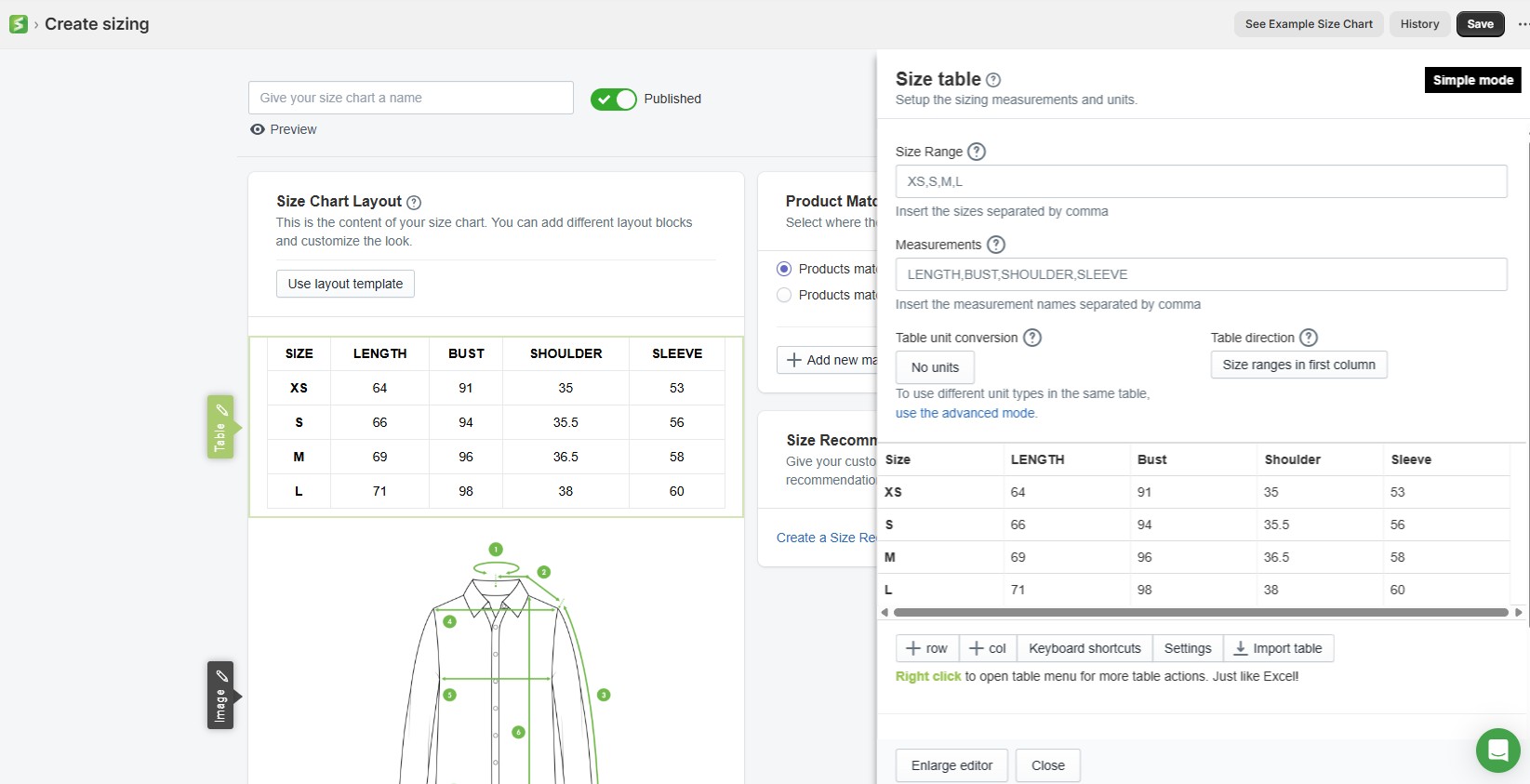Follow the 'use the advanced mode' link
This screenshot has height=784, width=1530.
[965, 413]
